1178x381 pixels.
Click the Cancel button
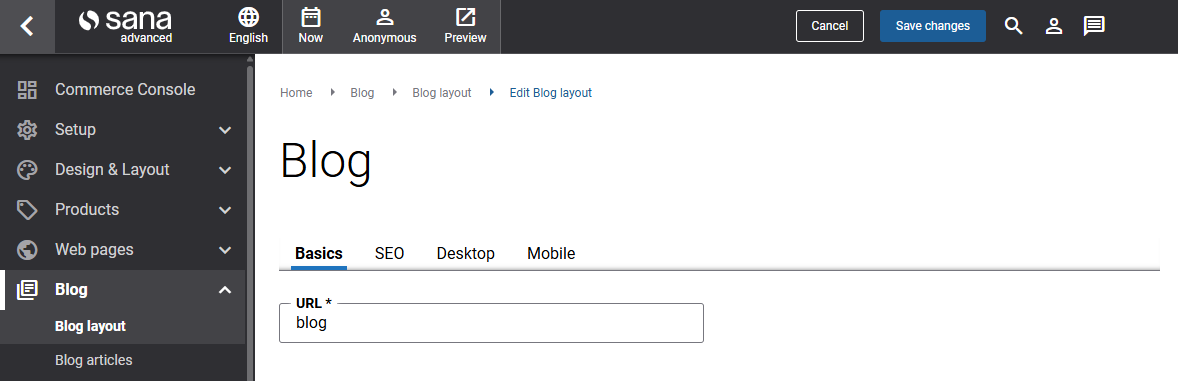pos(830,26)
